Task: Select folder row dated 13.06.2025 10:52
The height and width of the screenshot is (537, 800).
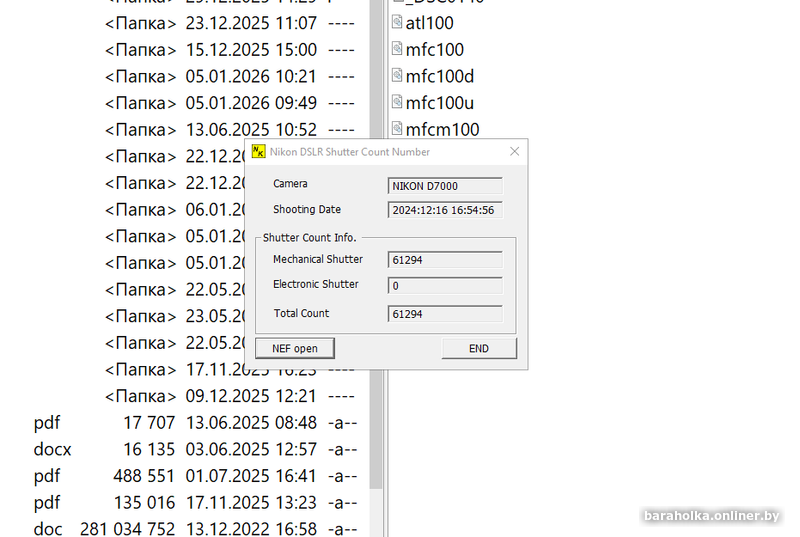Action: point(230,130)
